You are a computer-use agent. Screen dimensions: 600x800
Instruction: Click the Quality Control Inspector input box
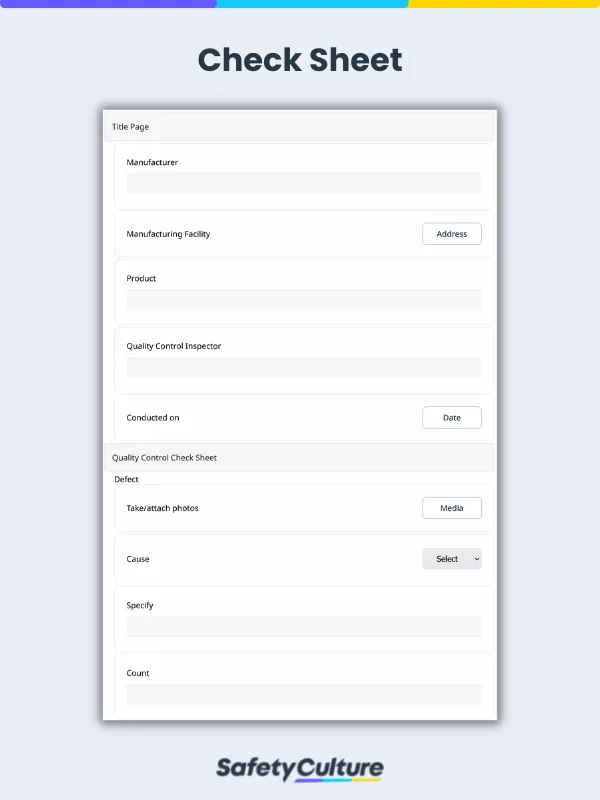coord(304,367)
